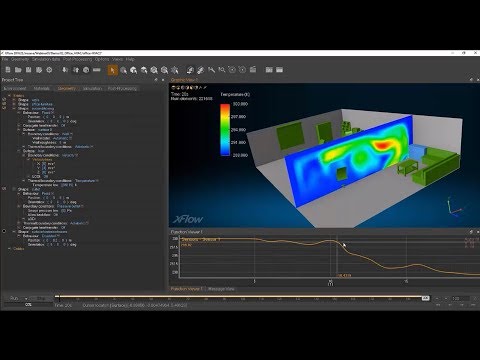The height and width of the screenshot is (360, 480).
Task: Click the ruler-shaped measure icon in toolbar
Action: point(97,70)
